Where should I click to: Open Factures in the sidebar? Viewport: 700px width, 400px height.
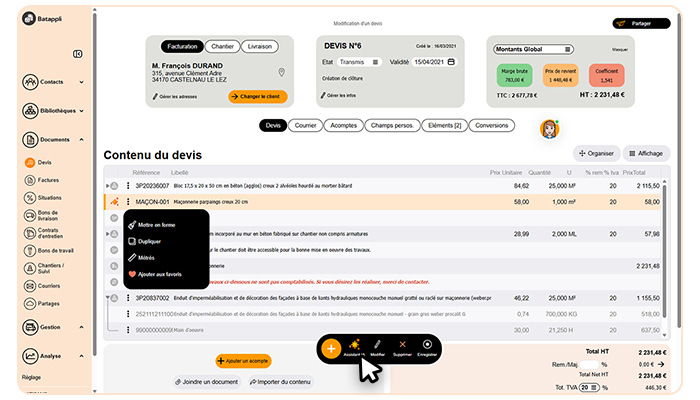(42, 180)
